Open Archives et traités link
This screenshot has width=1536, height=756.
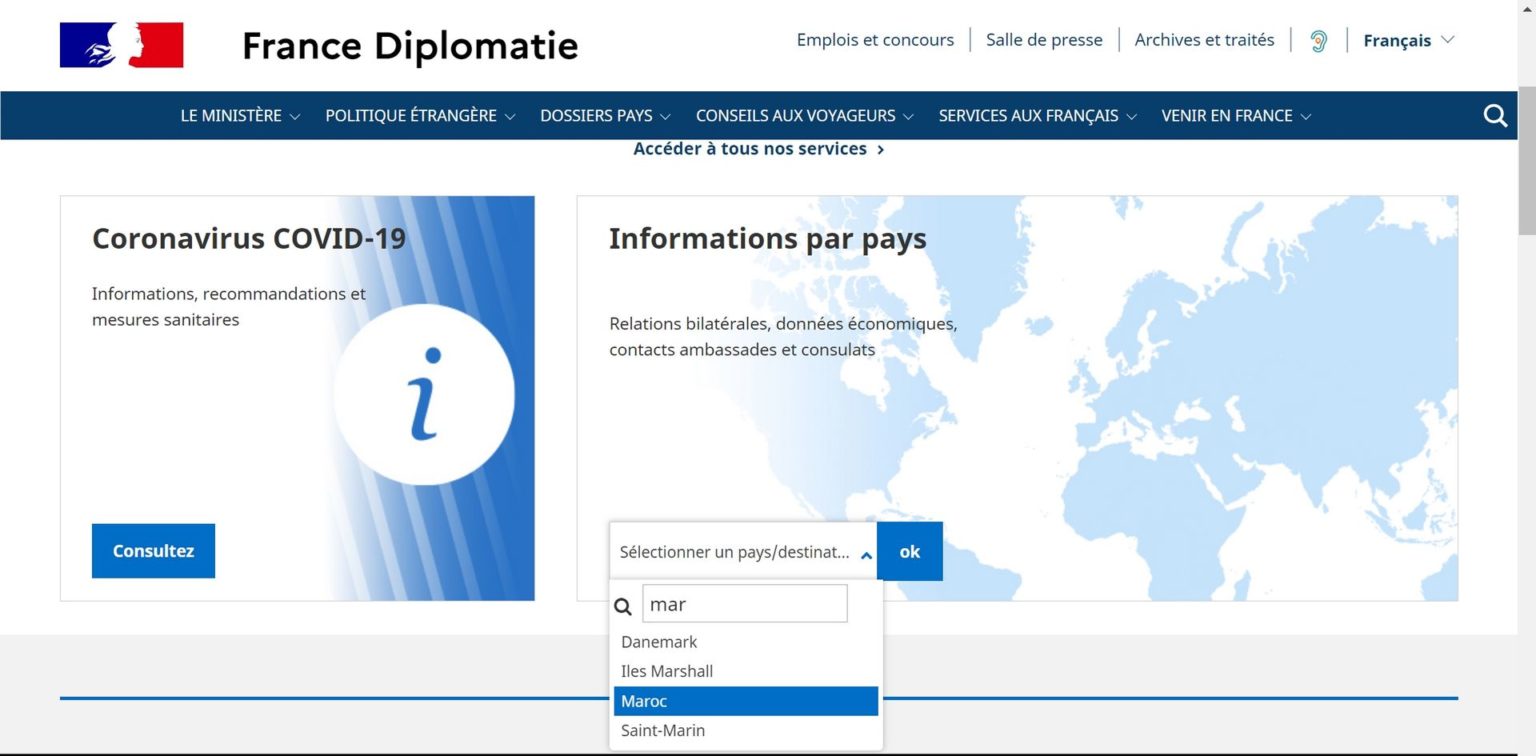(x=1204, y=40)
